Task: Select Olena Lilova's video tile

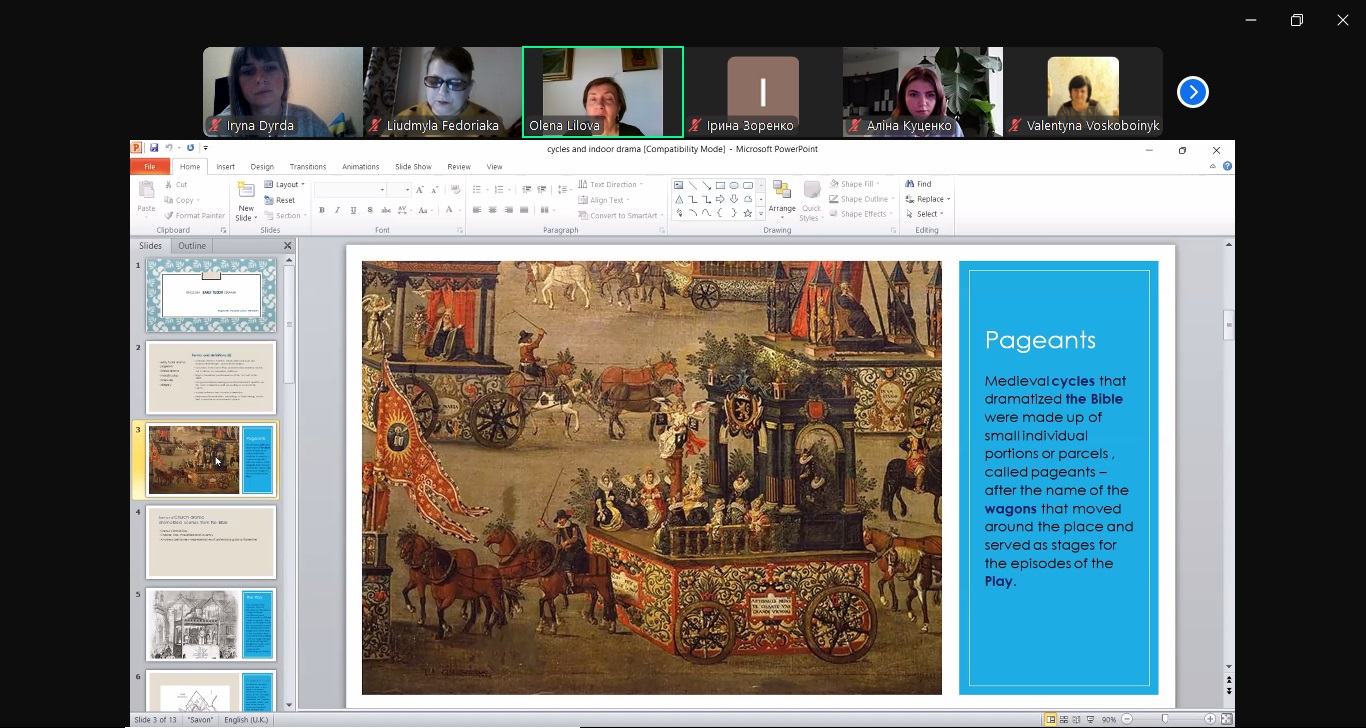Action: [x=603, y=92]
